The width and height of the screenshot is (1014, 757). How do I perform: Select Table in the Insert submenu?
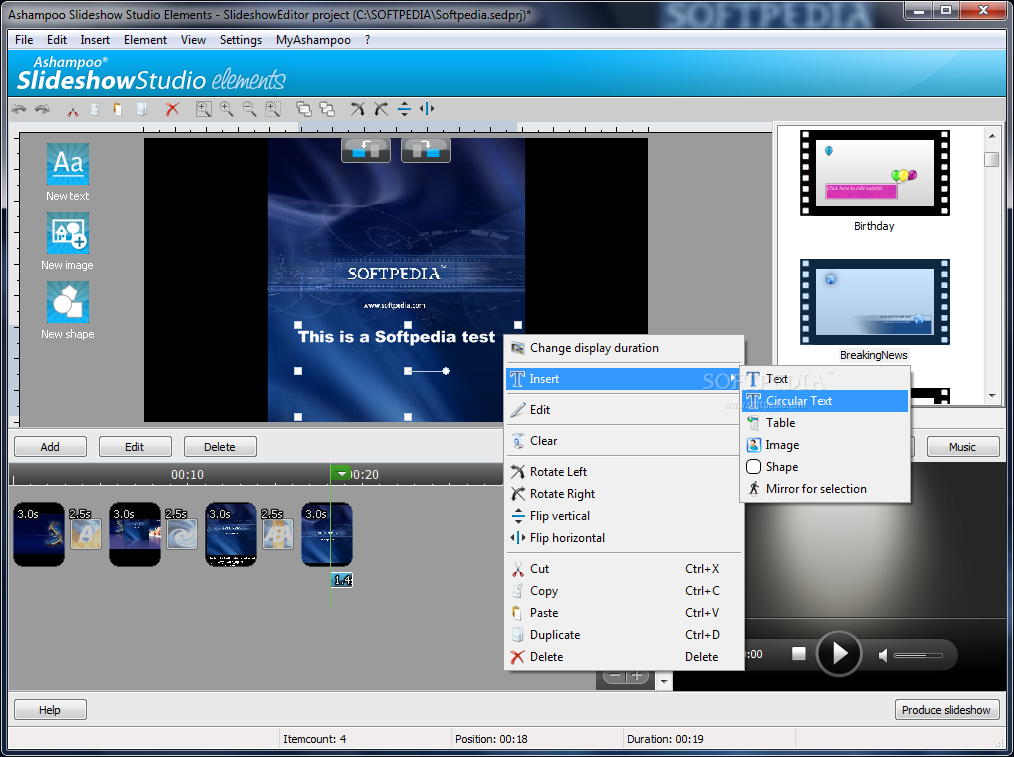(x=825, y=423)
